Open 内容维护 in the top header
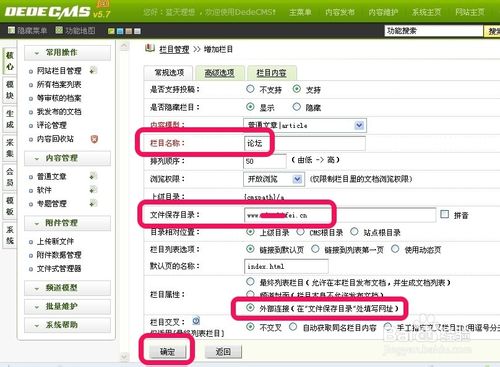500x367 pixels. click(383, 12)
